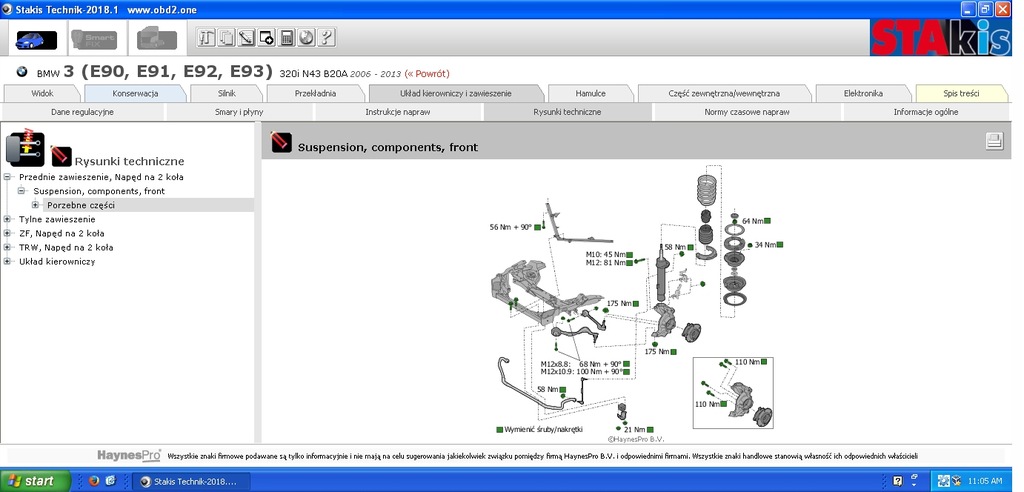Go back via the « Powrót link
Viewport: 1024px width, 492px height.
pos(427,74)
